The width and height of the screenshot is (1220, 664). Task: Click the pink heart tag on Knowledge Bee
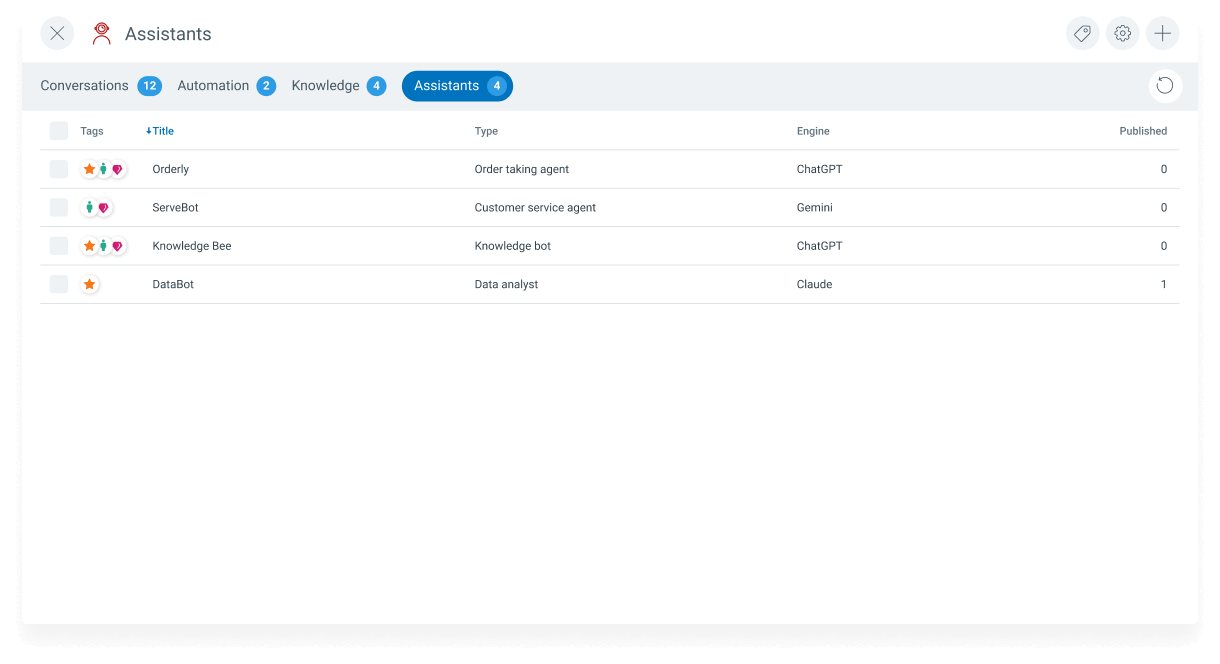point(117,246)
